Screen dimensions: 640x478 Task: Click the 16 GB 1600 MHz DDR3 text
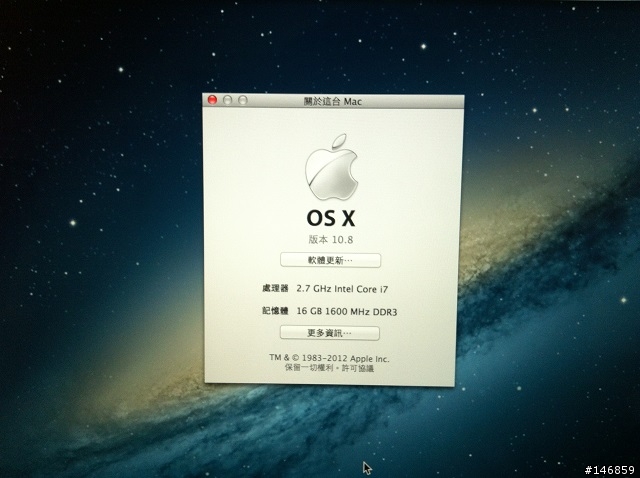(x=347, y=312)
